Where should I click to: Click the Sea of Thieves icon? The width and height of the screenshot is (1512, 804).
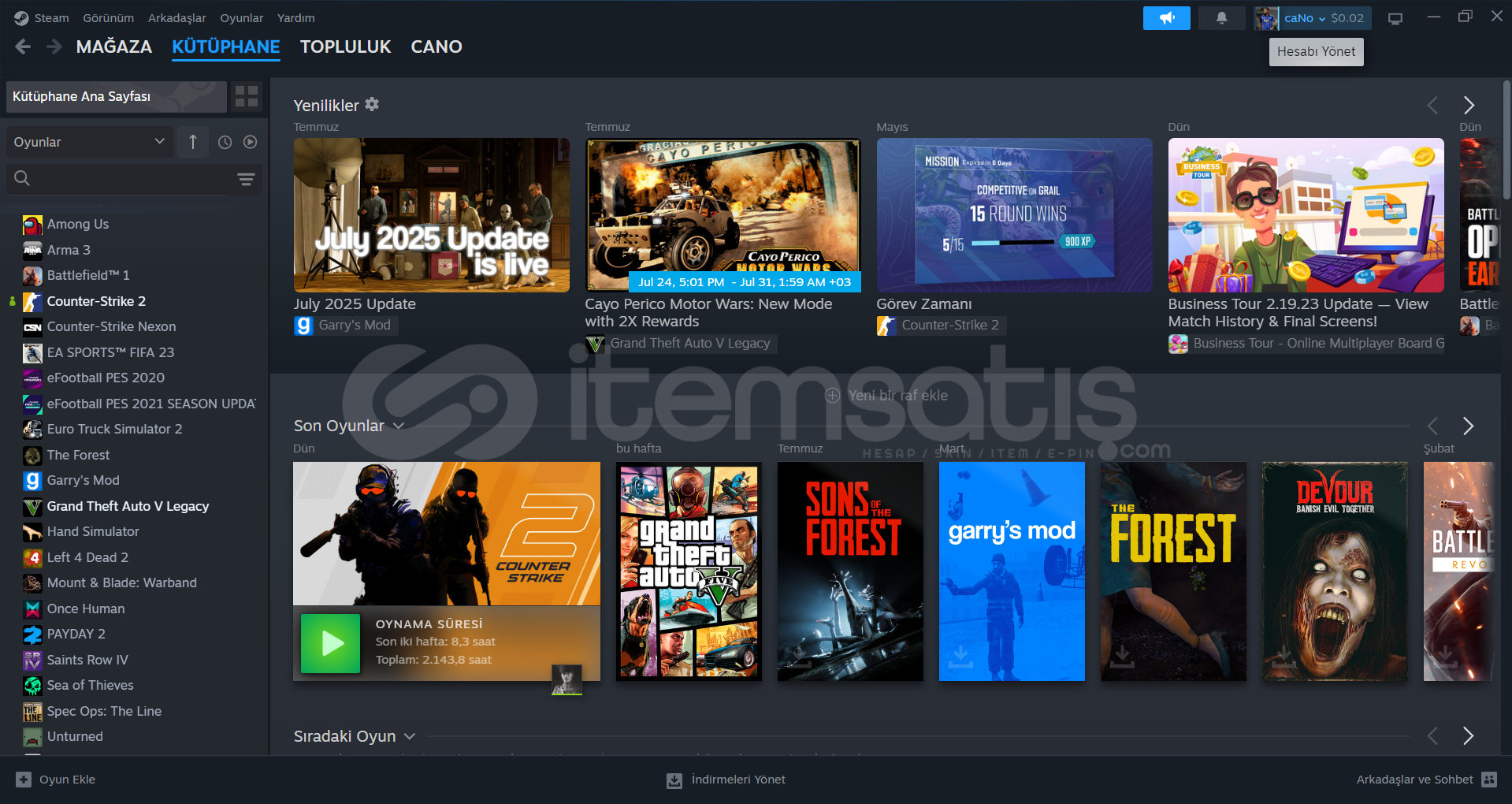coord(32,686)
